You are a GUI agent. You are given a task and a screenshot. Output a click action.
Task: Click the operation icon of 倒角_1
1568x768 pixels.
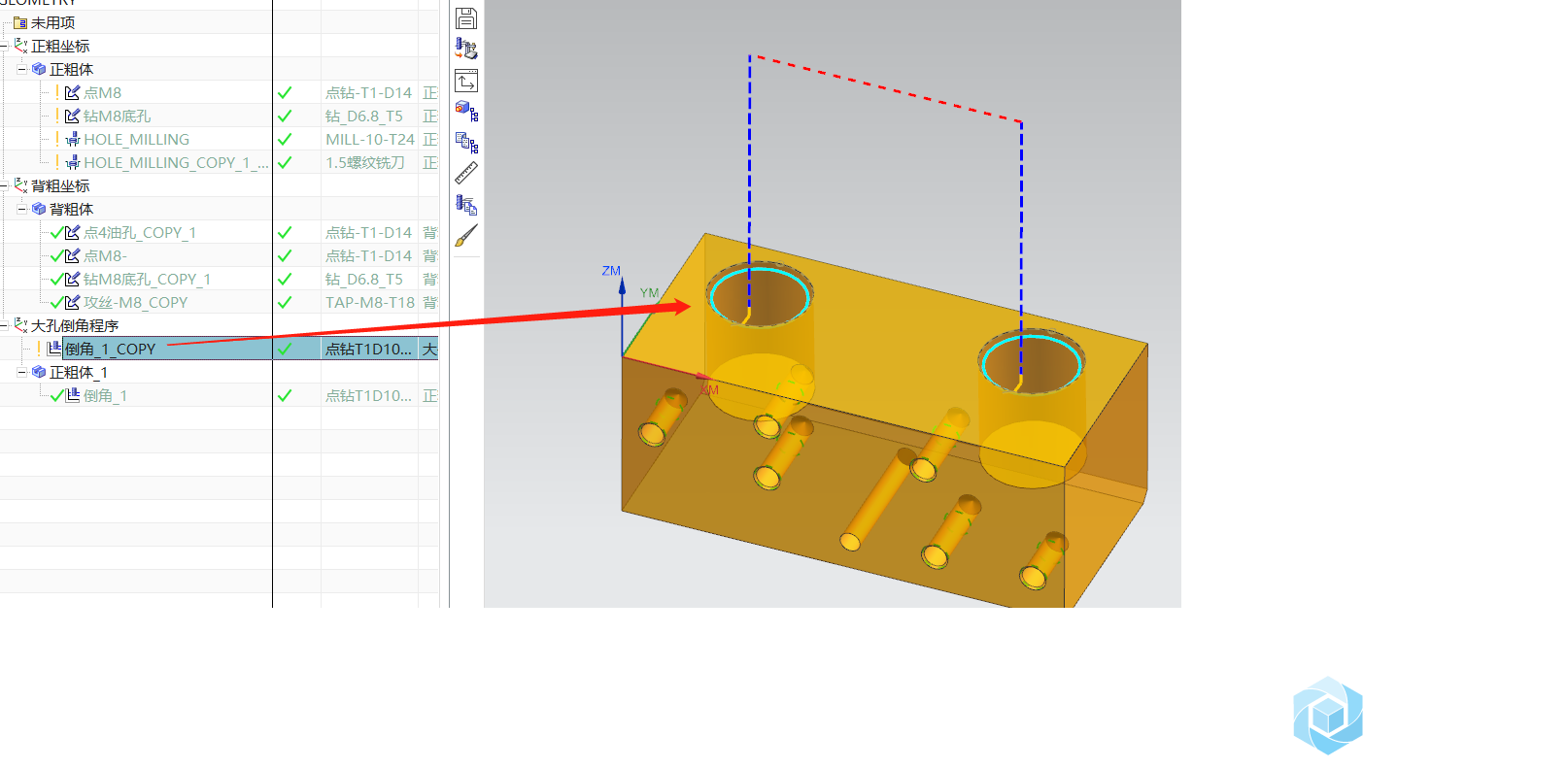72,395
